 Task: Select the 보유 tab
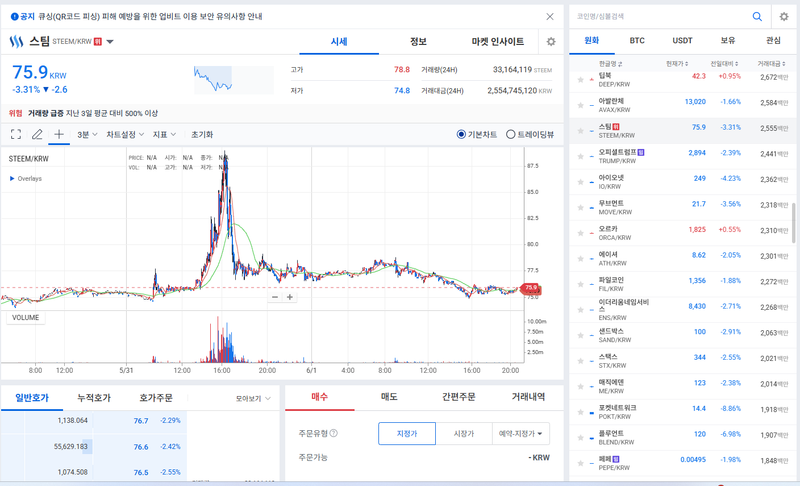(x=728, y=40)
